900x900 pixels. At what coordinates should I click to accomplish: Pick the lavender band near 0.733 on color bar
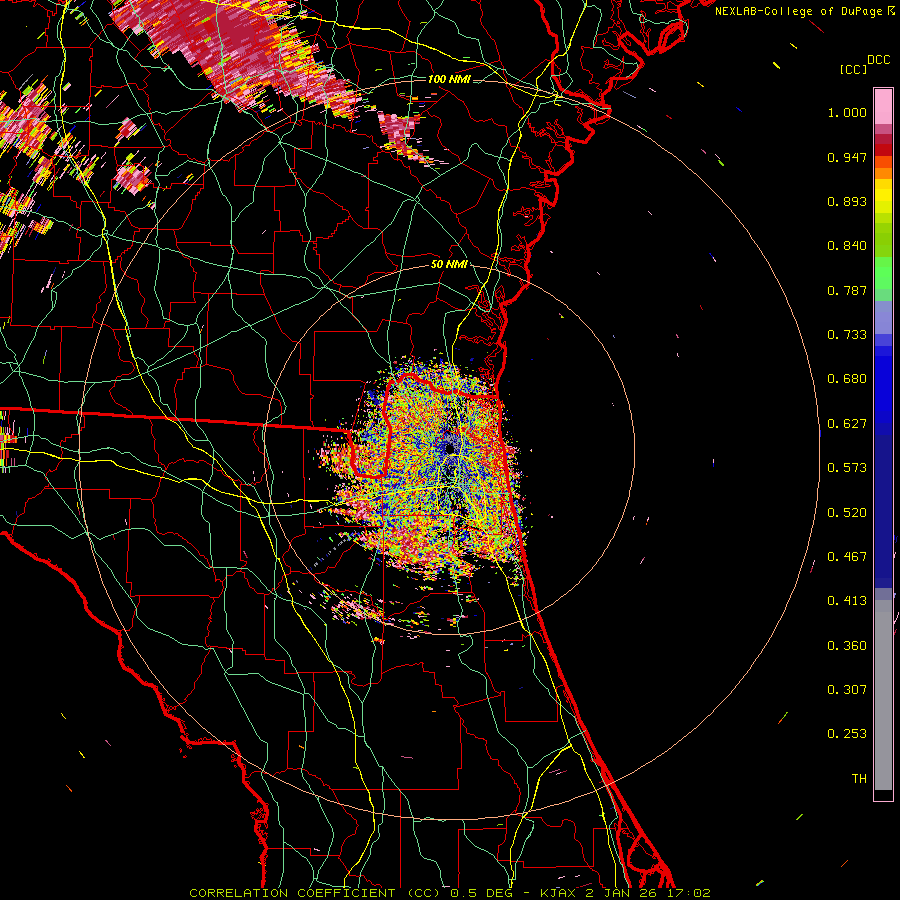click(x=883, y=317)
